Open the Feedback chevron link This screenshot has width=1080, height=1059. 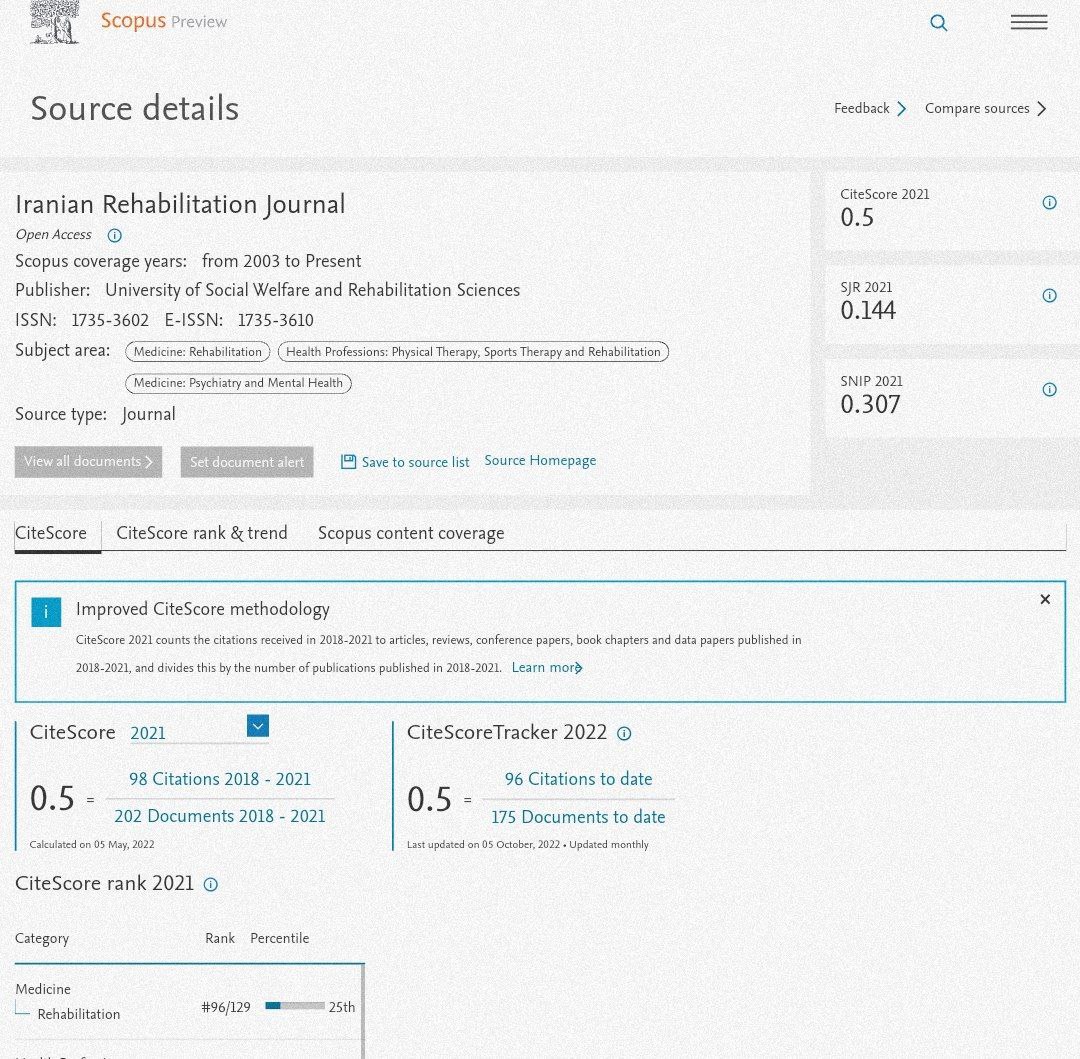point(870,108)
